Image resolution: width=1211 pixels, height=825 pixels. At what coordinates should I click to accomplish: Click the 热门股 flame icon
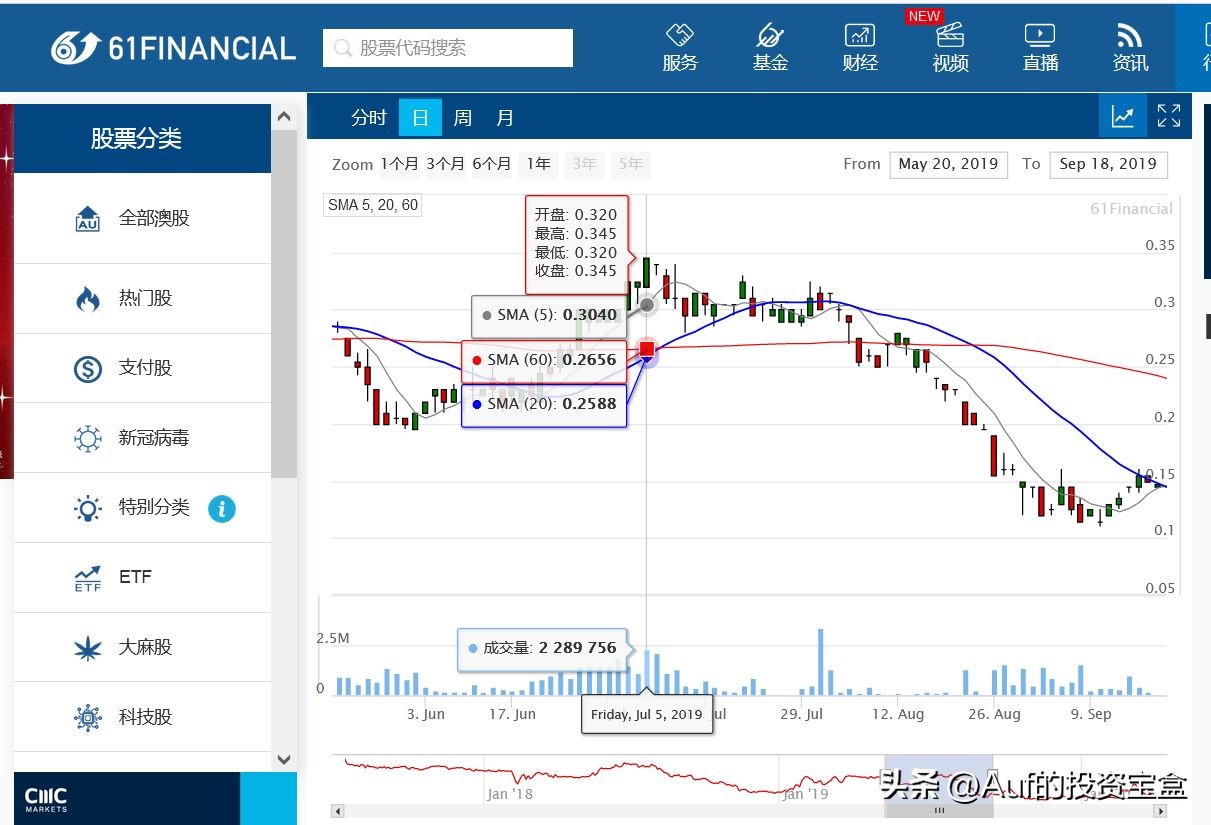pyautogui.click(x=88, y=298)
